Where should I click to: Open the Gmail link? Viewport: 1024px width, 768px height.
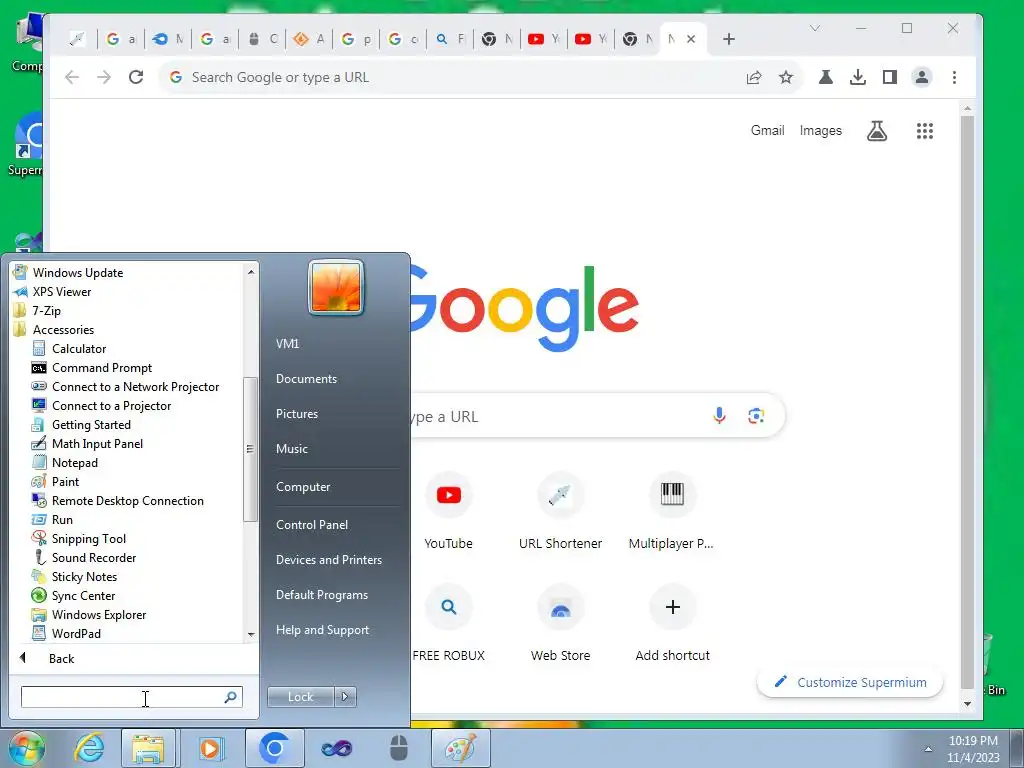click(x=767, y=130)
